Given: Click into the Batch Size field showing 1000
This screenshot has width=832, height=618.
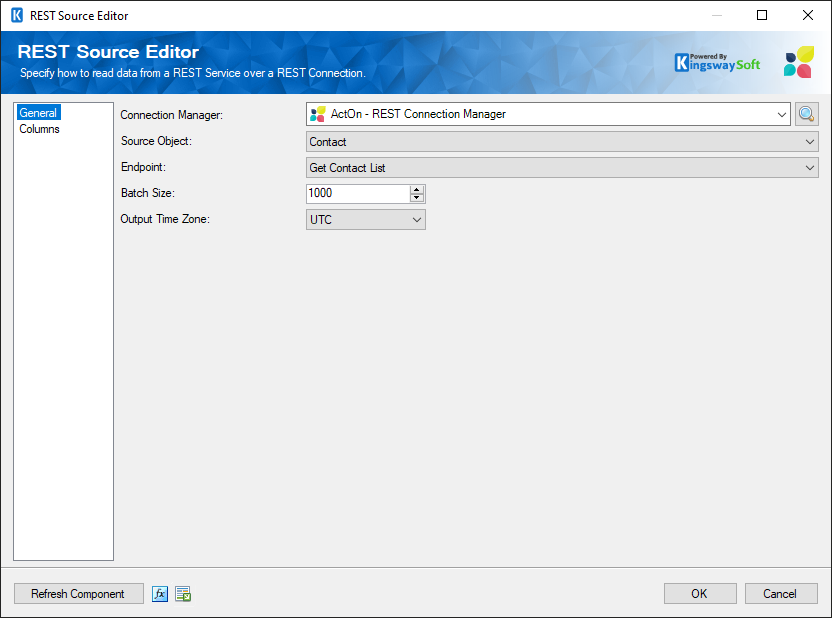Looking at the screenshot, I should (358, 193).
